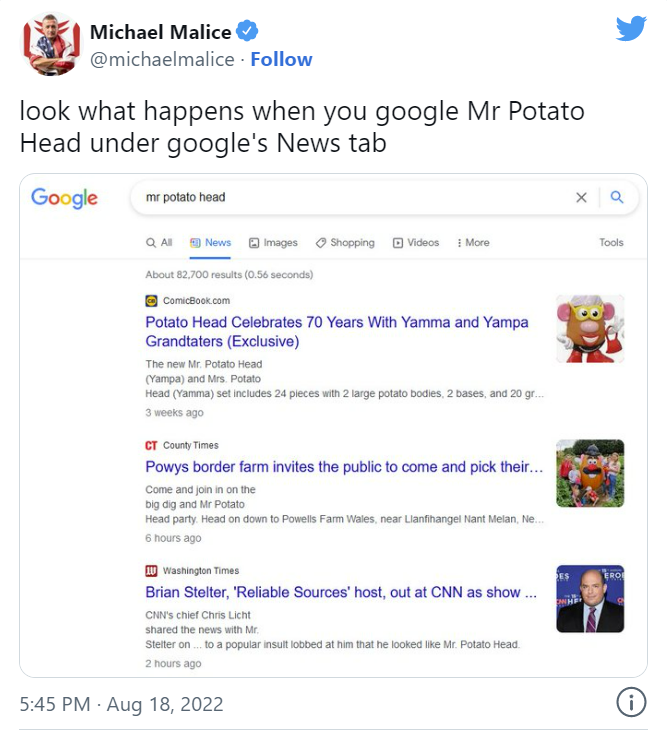667x730 pixels.
Task: Expand the More search options menu
Action: point(473,243)
